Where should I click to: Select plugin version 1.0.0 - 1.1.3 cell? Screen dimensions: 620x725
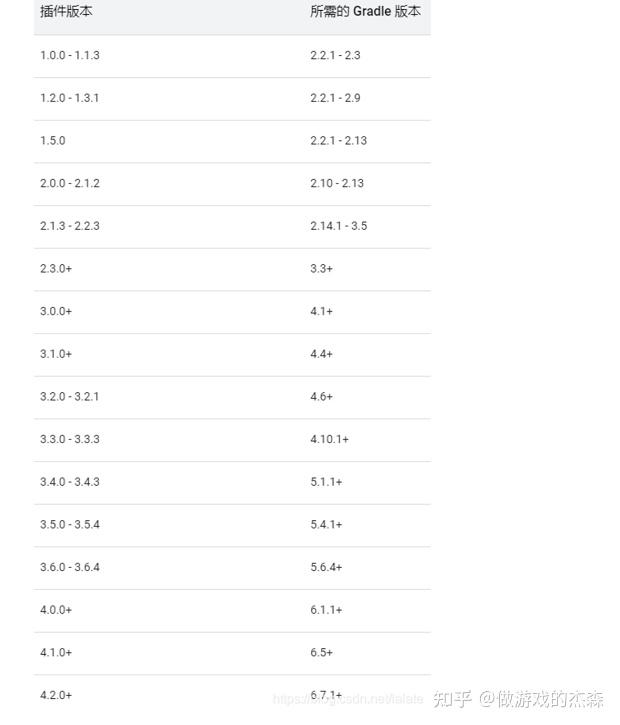click(70, 55)
